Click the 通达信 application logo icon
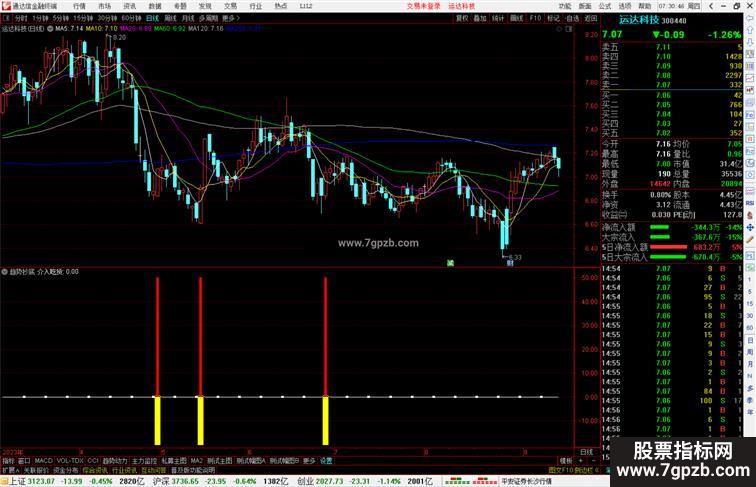 coord(6,6)
